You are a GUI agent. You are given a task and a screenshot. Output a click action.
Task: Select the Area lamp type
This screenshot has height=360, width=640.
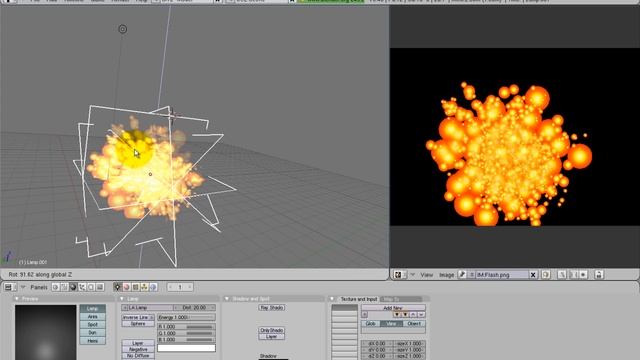93,317
